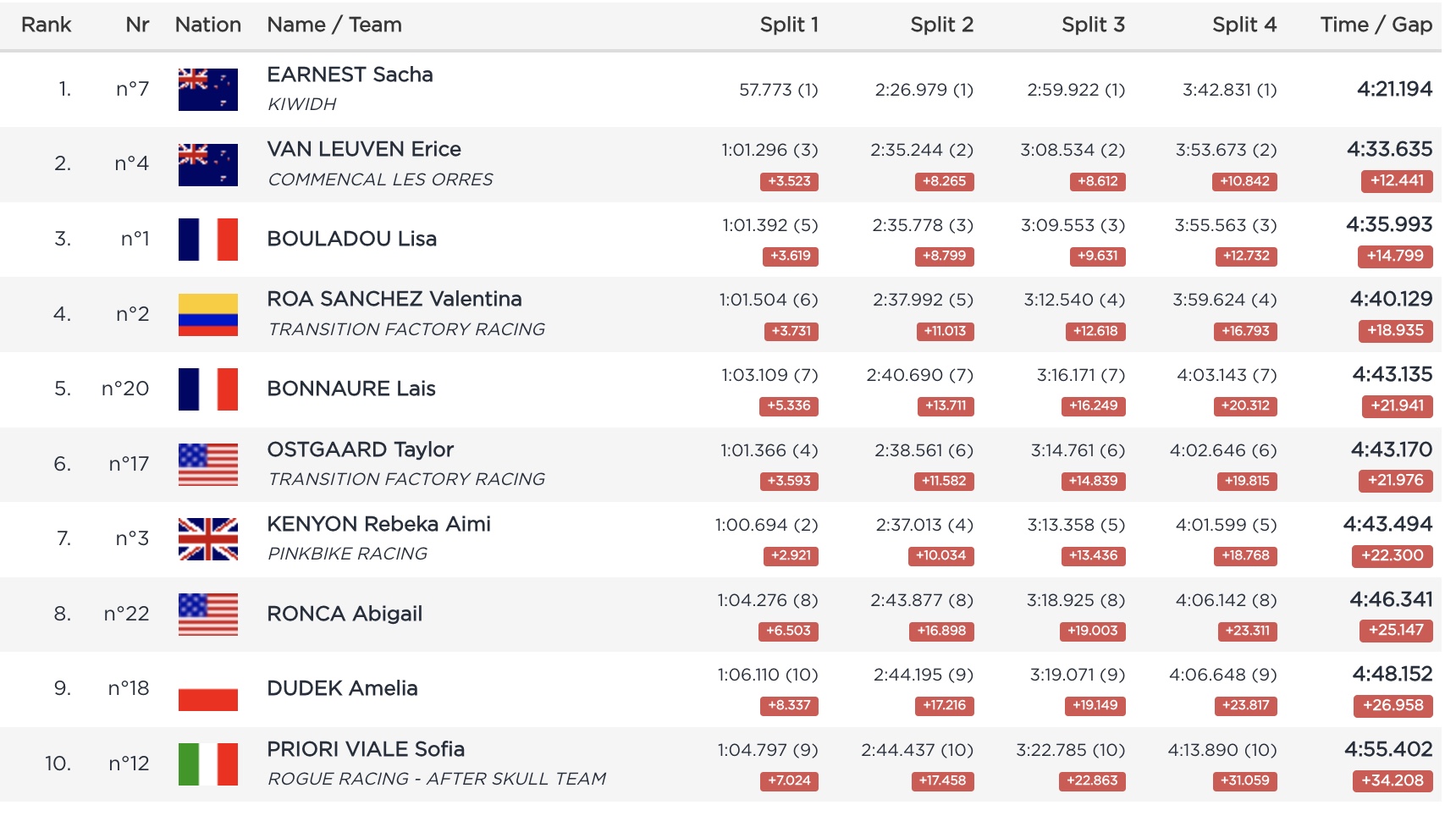Open rider VAN LEUVEN Erice's name

click(364, 149)
